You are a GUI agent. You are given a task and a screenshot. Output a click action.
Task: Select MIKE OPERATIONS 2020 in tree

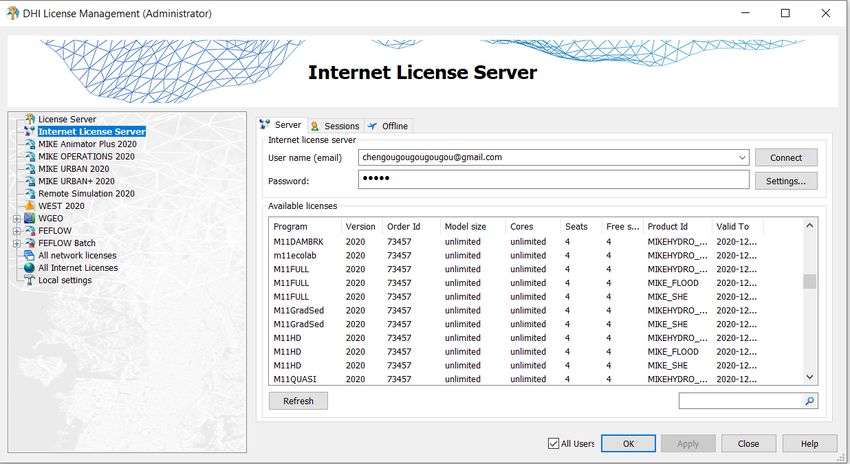pos(86,157)
